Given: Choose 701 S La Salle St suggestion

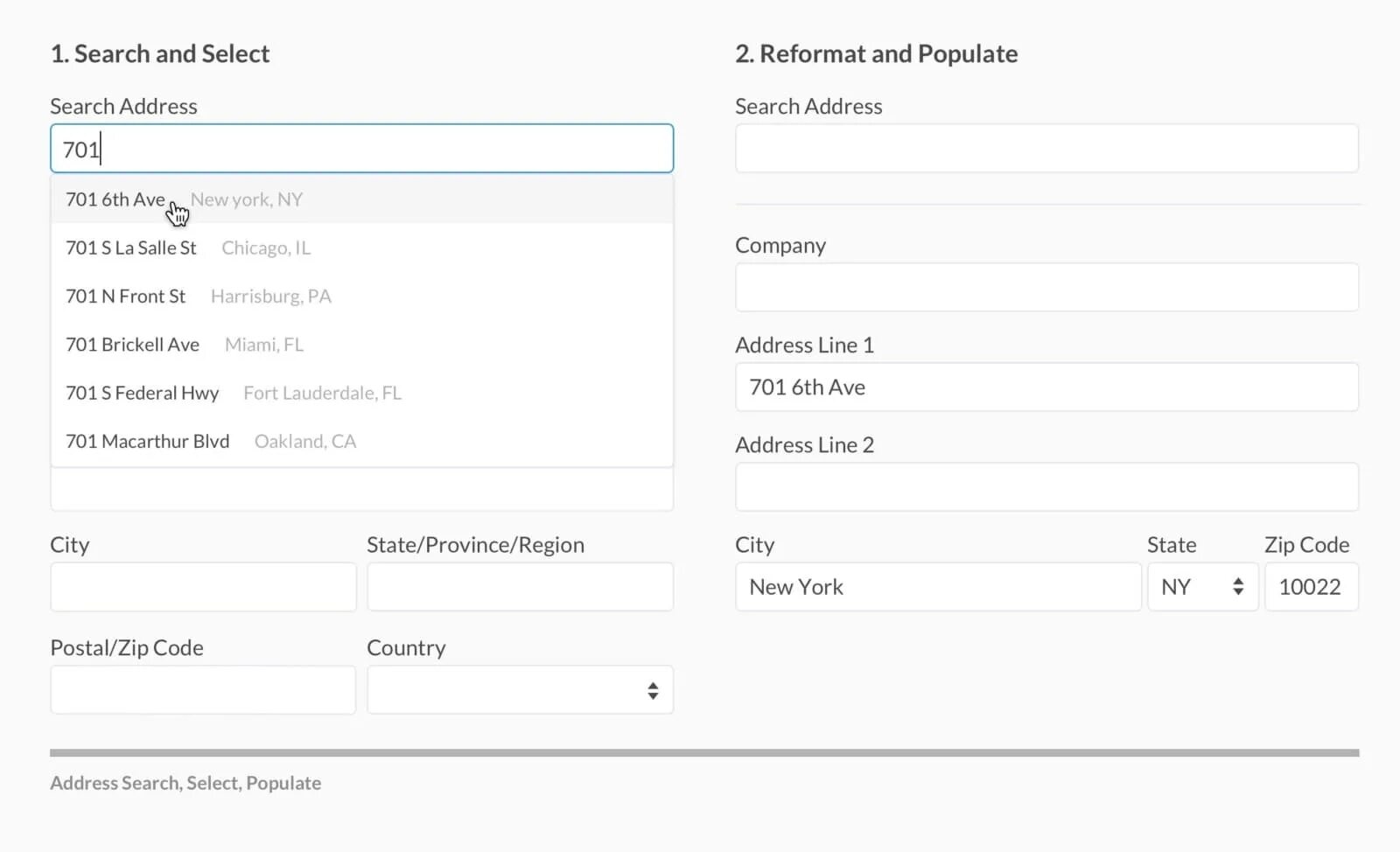Looking at the screenshot, I should 187,248.
